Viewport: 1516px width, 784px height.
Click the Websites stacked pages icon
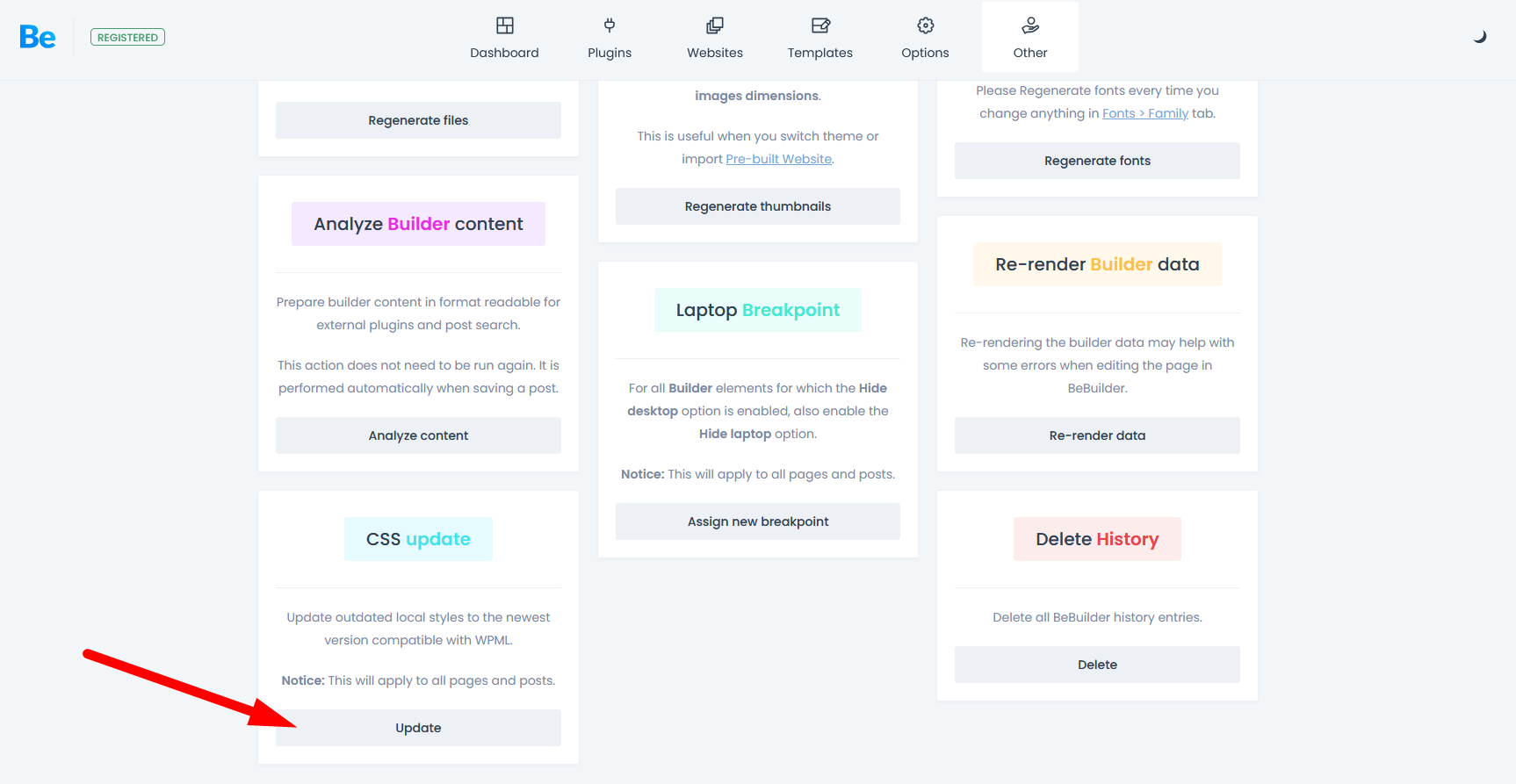click(715, 25)
